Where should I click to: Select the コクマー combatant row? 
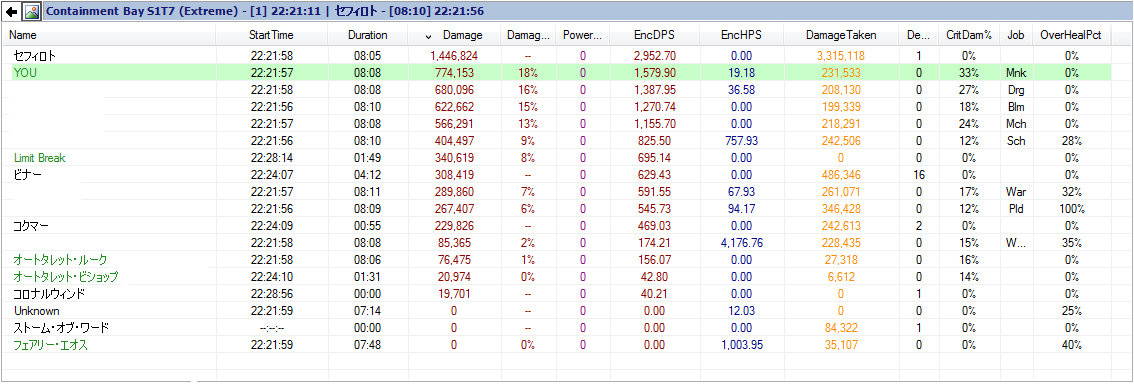[561, 225]
